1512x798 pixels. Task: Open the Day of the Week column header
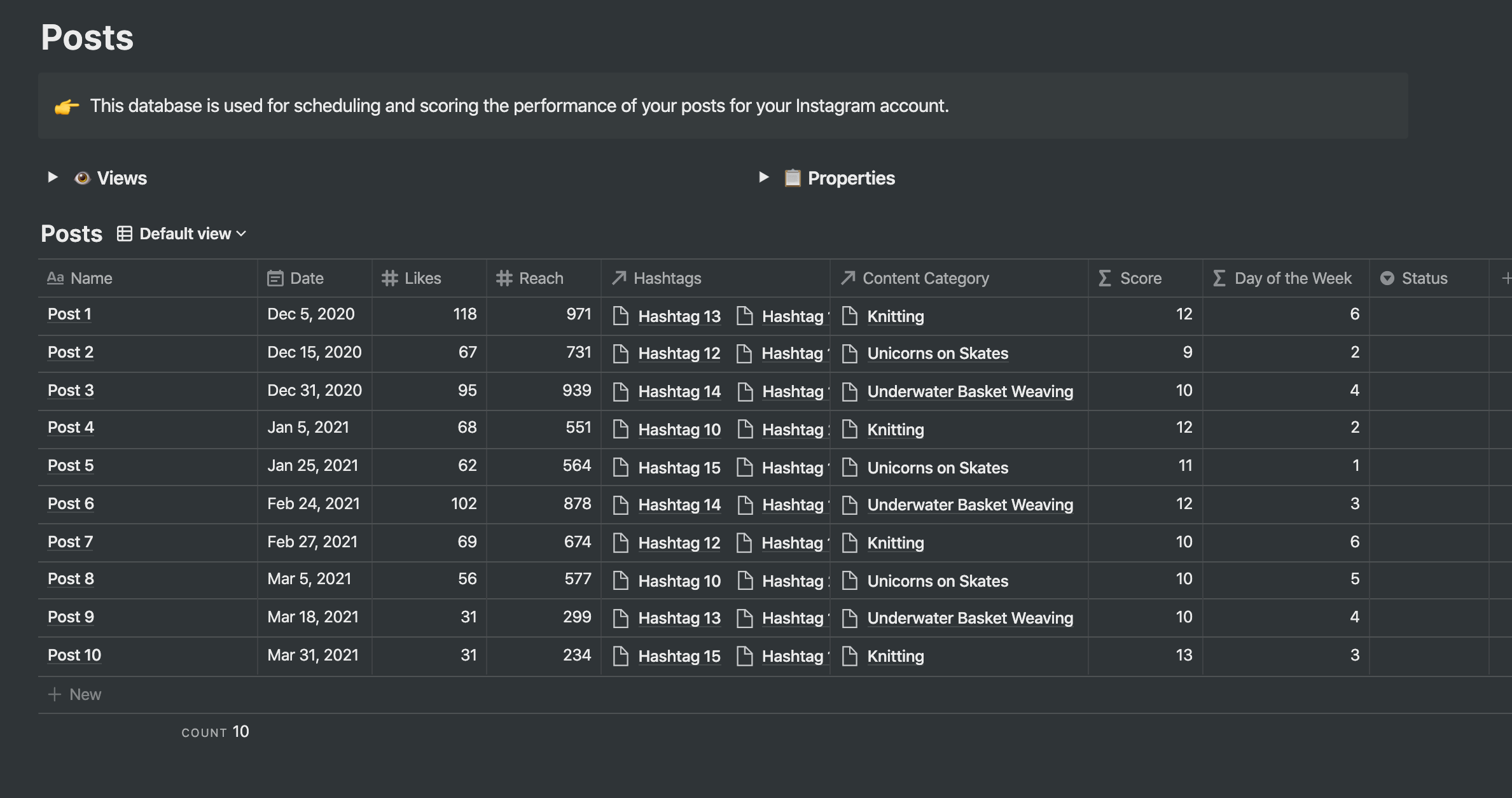(x=1293, y=279)
